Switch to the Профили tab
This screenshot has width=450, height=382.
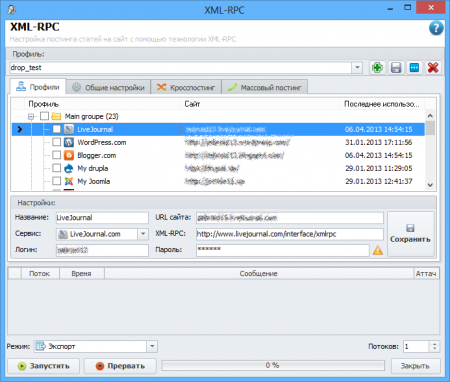click(38, 87)
